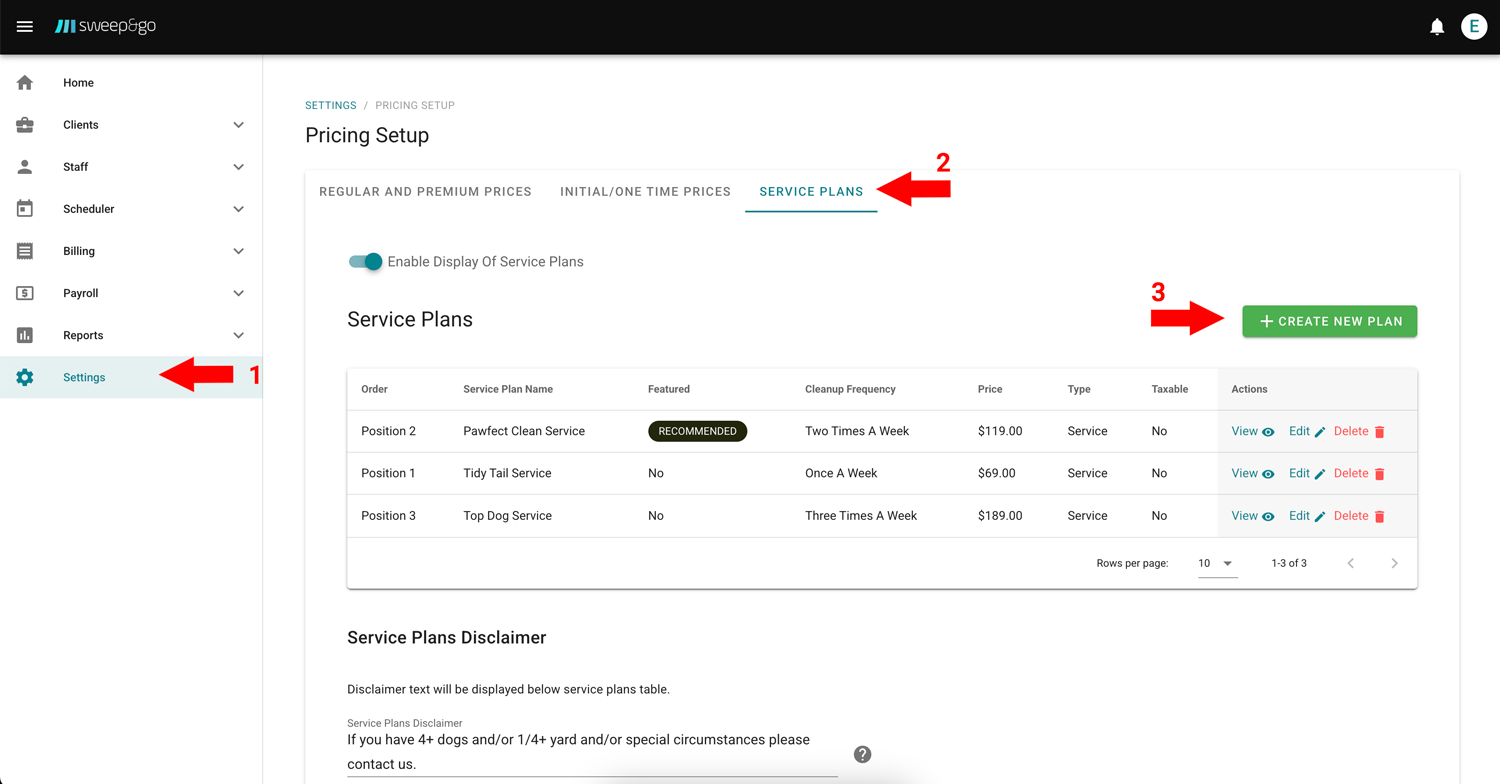The height and width of the screenshot is (784, 1500).
Task: View the Pawfect Clean Service plan
Action: click(1252, 432)
